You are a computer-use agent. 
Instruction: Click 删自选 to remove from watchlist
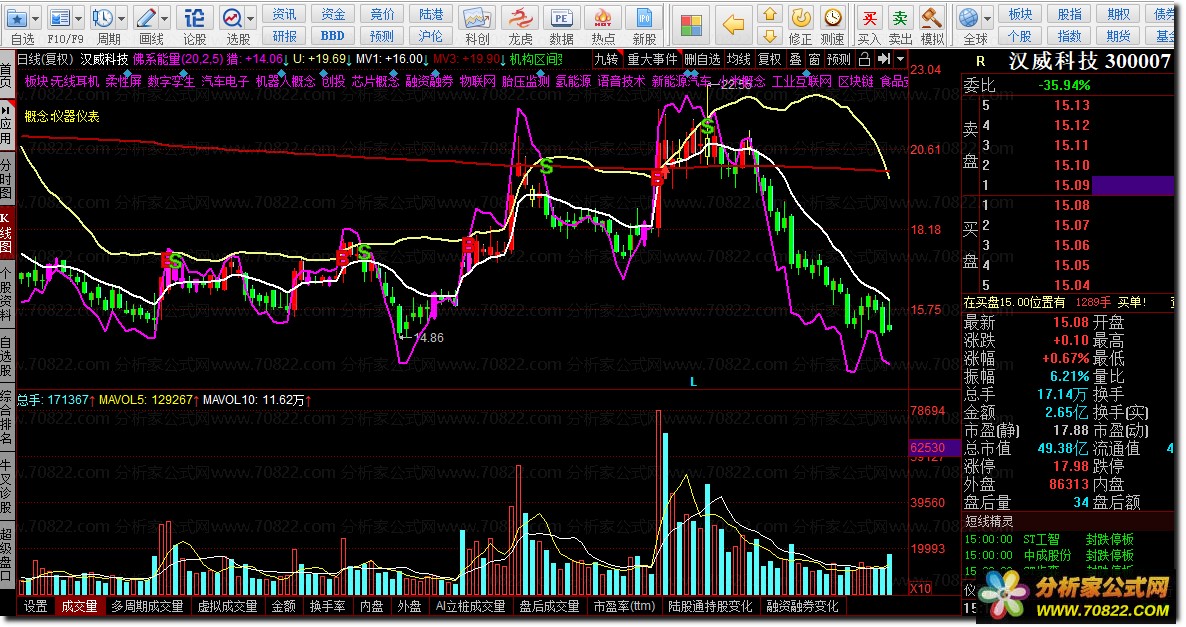(703, 59)
